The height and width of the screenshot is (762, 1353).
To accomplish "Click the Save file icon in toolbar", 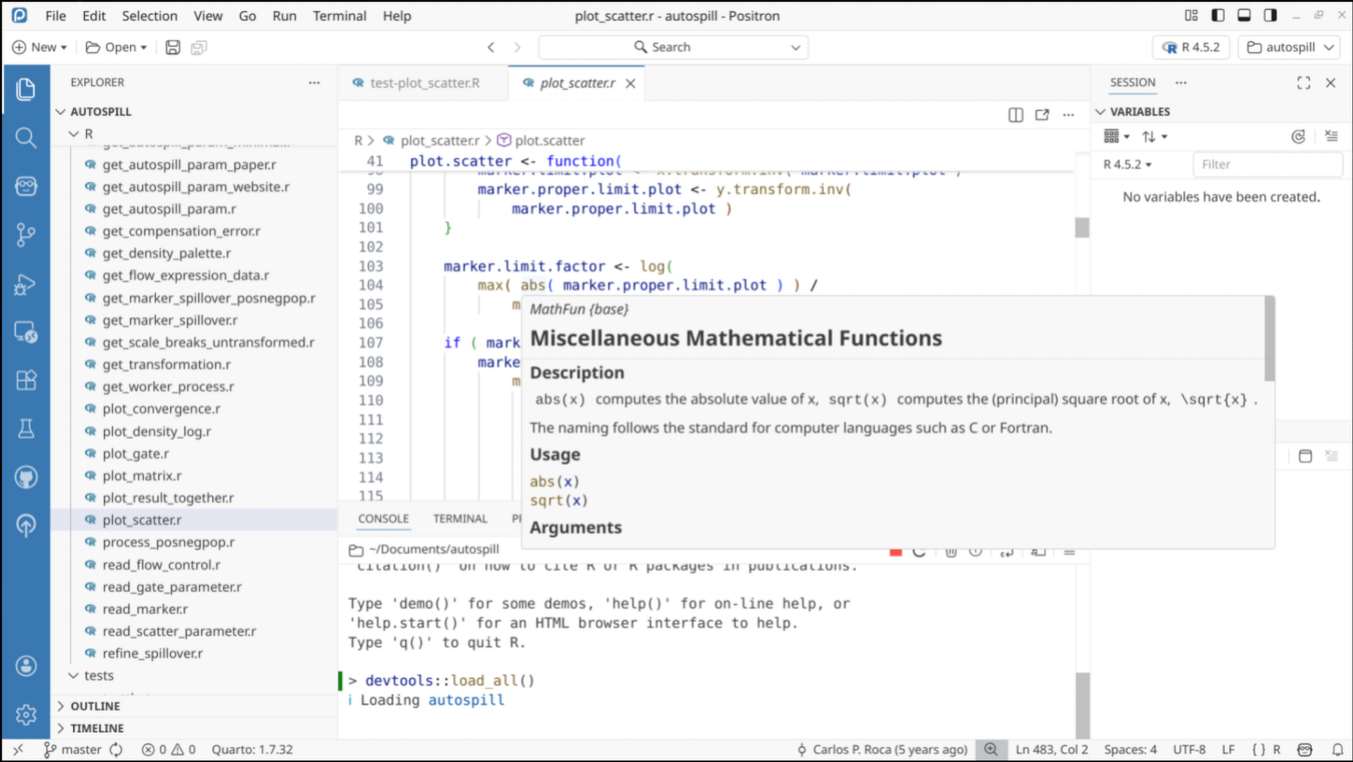I will click(x=173, y=47).
